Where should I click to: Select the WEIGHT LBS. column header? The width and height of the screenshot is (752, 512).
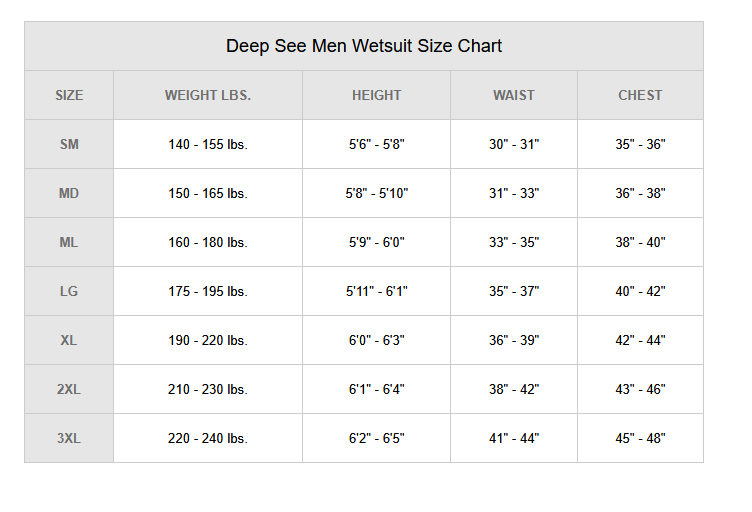click(208, 95)
